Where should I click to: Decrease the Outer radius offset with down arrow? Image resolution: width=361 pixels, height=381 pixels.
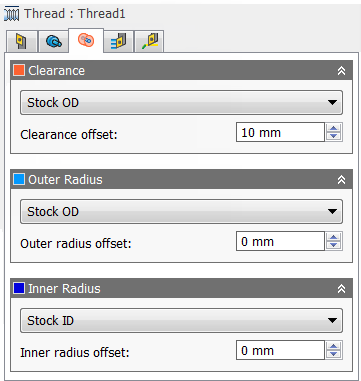coord(334,246)
